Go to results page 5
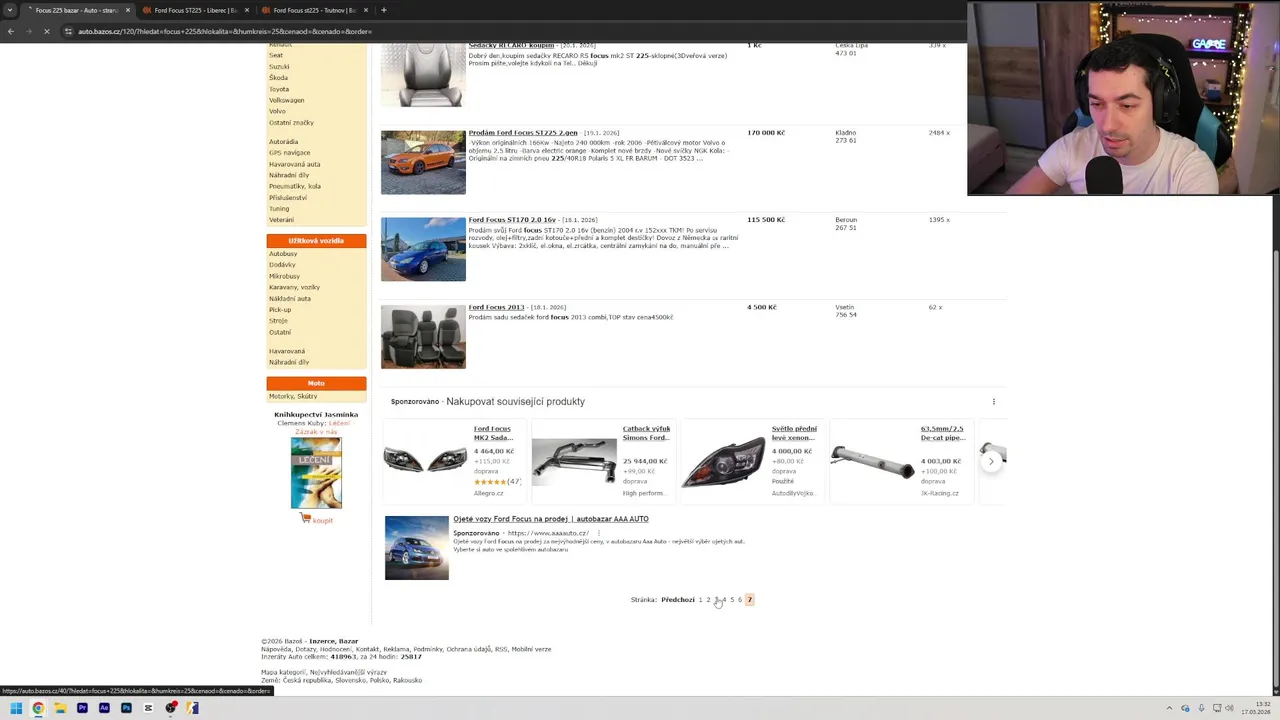1280x720 pixels. [x=732, y=600]
